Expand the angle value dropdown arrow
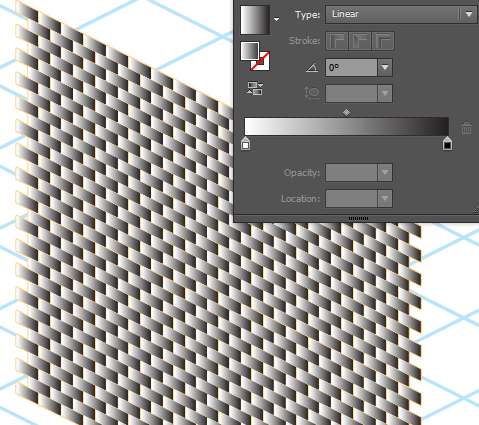The image size is (479, 425). pos(385,68)
